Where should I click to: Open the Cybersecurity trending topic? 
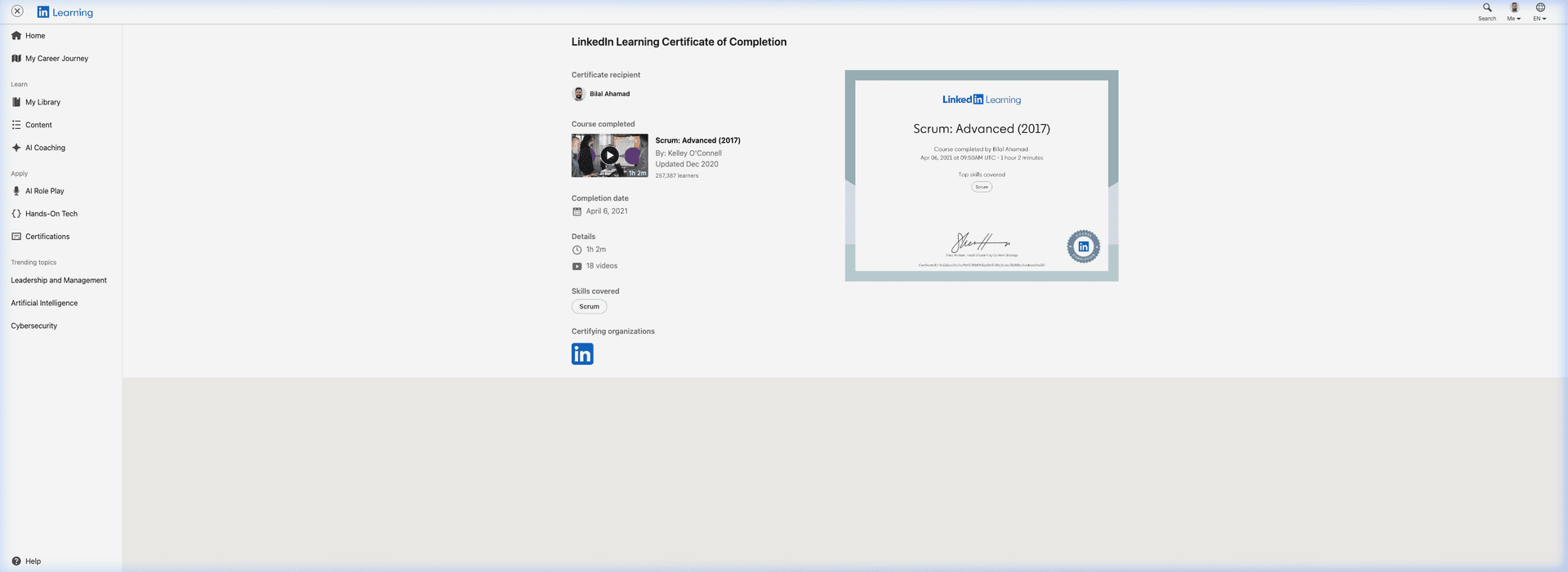[x=34, y=326]
